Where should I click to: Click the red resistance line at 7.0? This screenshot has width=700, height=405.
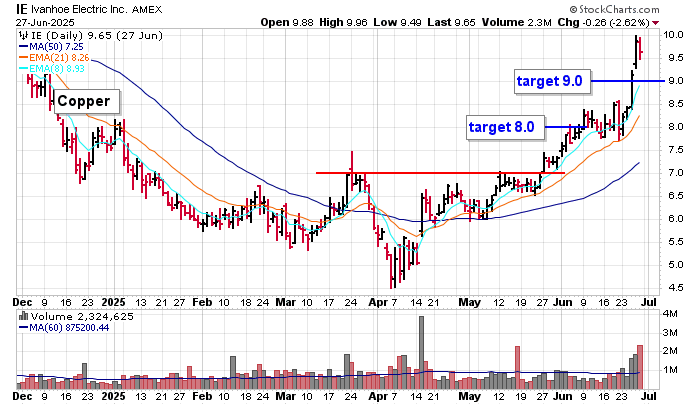point(440,173)
